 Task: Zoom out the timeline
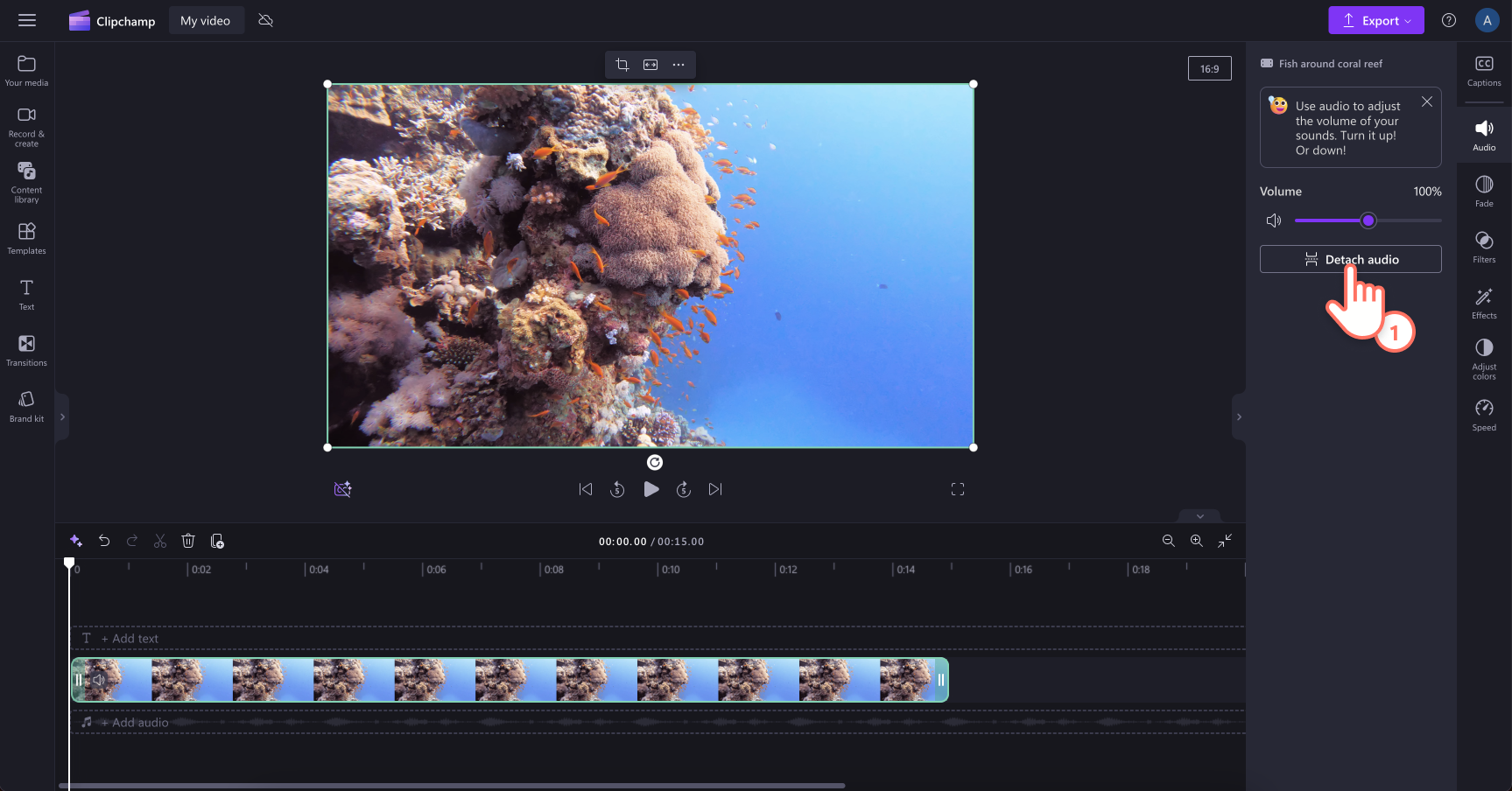pyautogui.click(x=1168, y=541)
